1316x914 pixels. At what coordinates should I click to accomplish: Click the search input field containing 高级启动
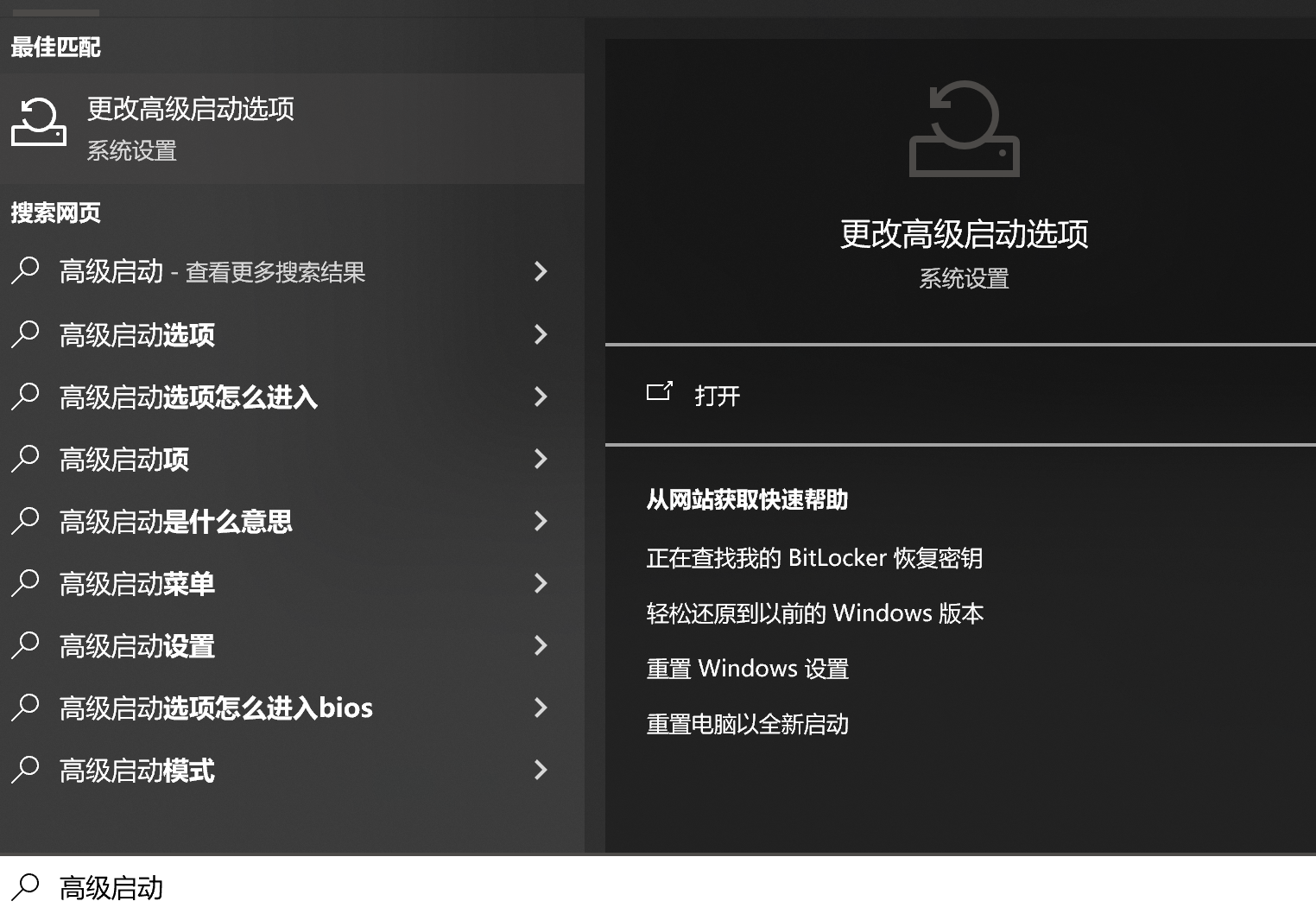[658, 885]
